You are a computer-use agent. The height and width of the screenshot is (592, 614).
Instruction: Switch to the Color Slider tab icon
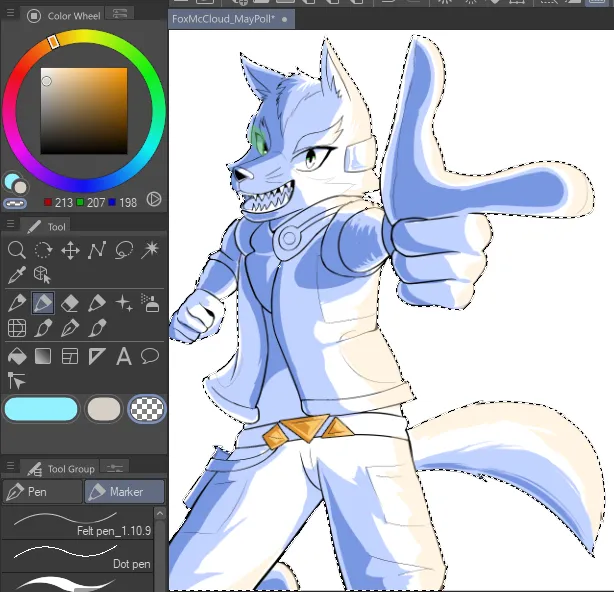click(x=120, y=14)
